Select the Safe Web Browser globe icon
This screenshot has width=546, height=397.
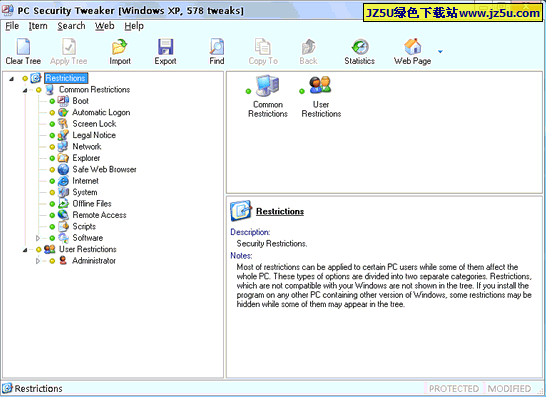tap(63, 170)
